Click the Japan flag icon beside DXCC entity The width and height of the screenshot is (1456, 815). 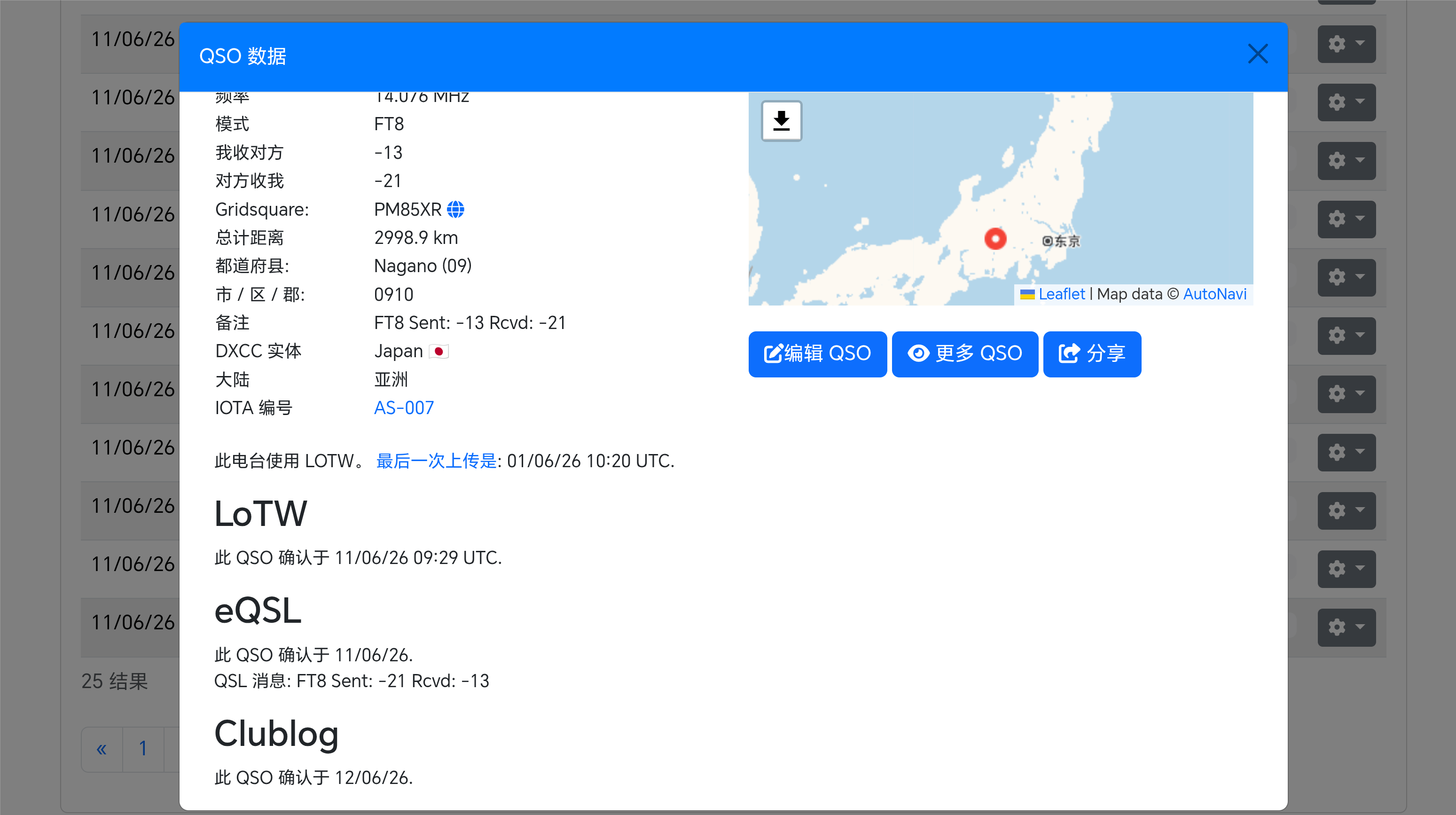pos(438,352)
